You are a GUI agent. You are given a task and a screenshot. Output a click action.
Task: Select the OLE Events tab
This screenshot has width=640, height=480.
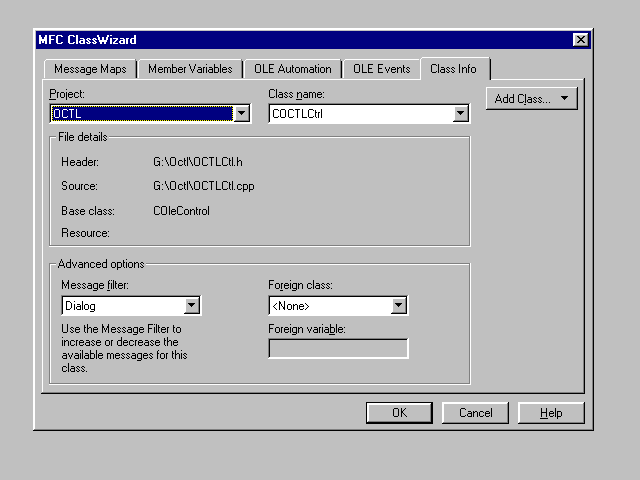coord(381,69)
